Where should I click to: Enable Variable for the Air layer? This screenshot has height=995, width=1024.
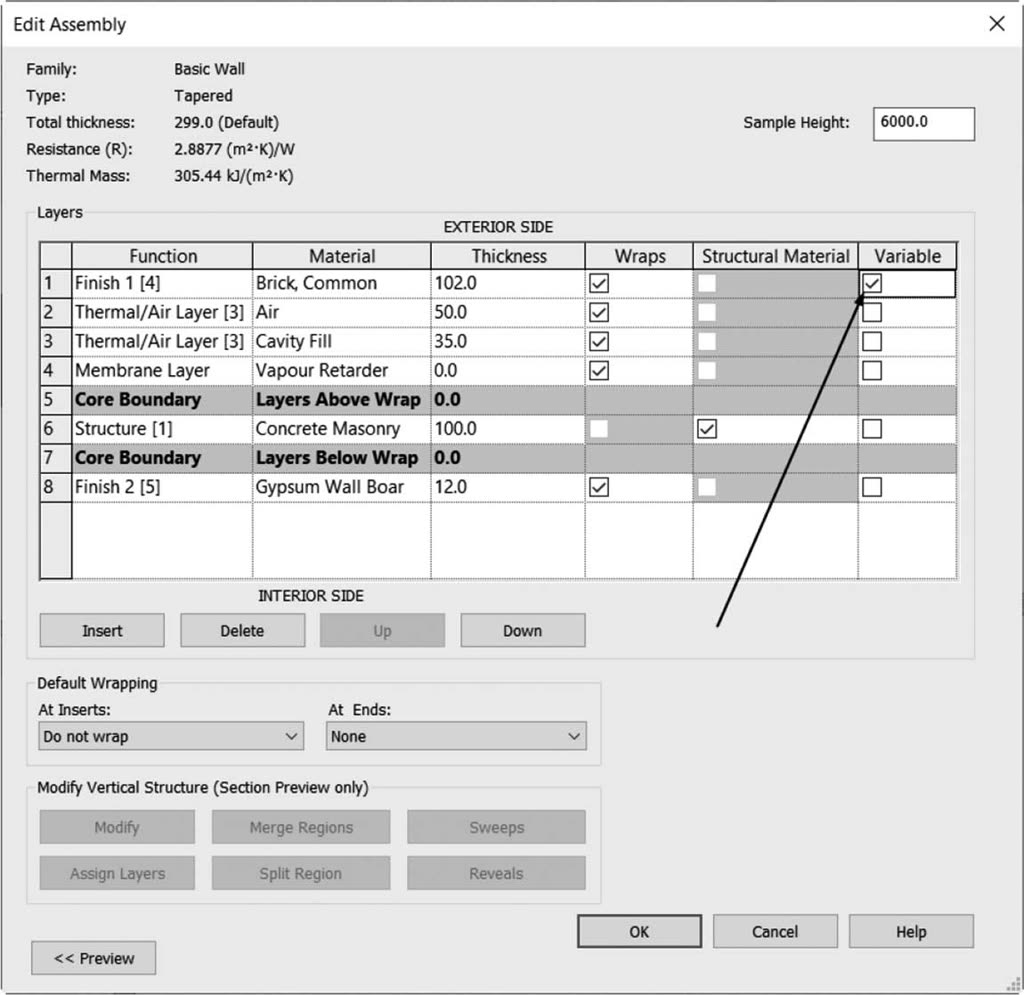[x=872, y=312]
